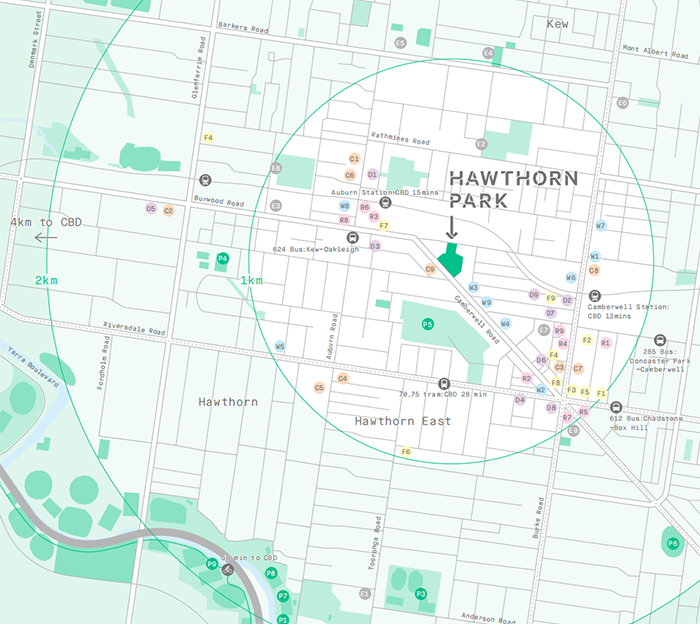Click the orange C4 marker
Viewport: 700px width, 624px height.
point(342,379)
